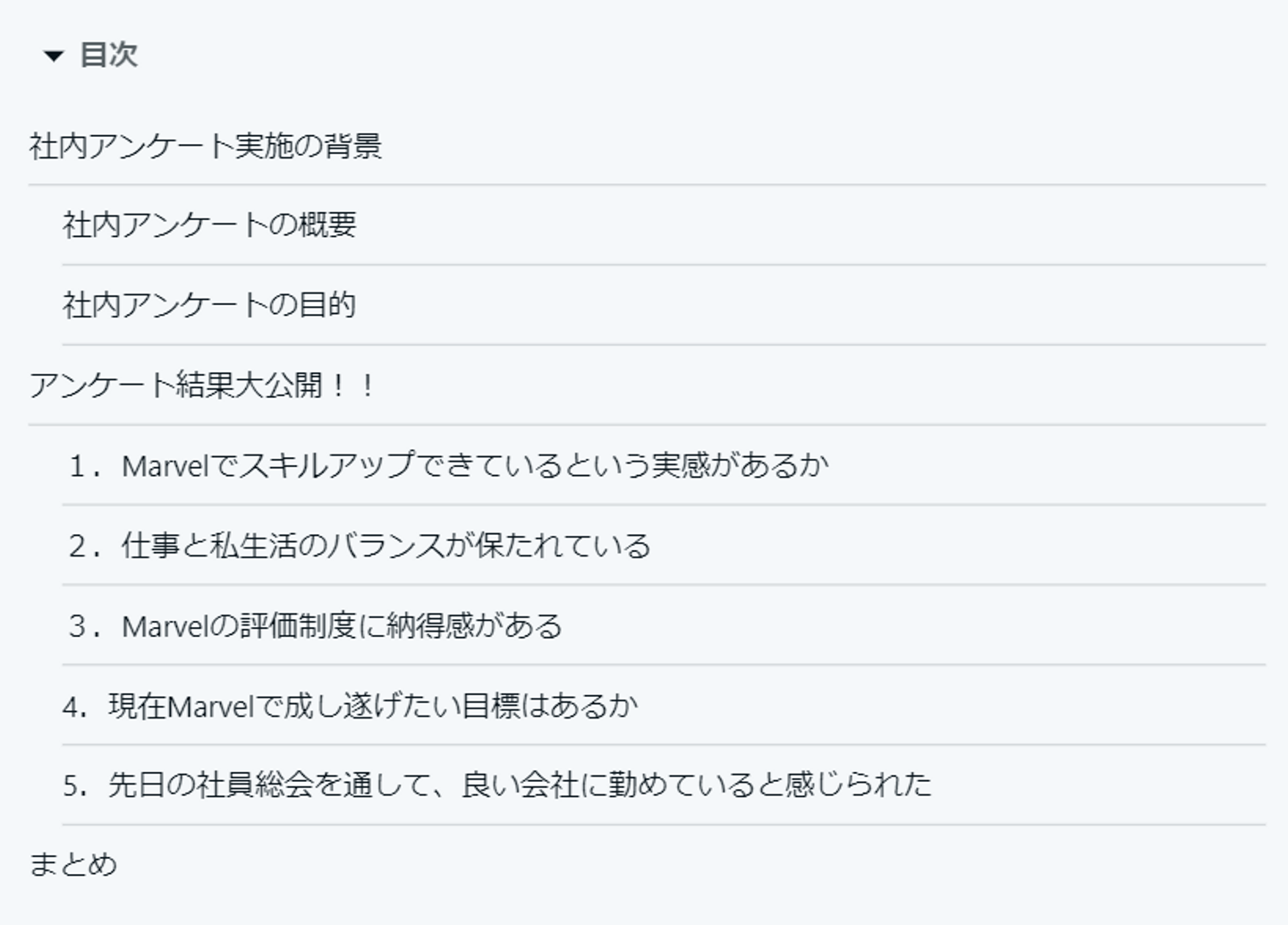Screen dimensions: 1288x925
Task: Click the 目次 heading label
Action: 108,55
